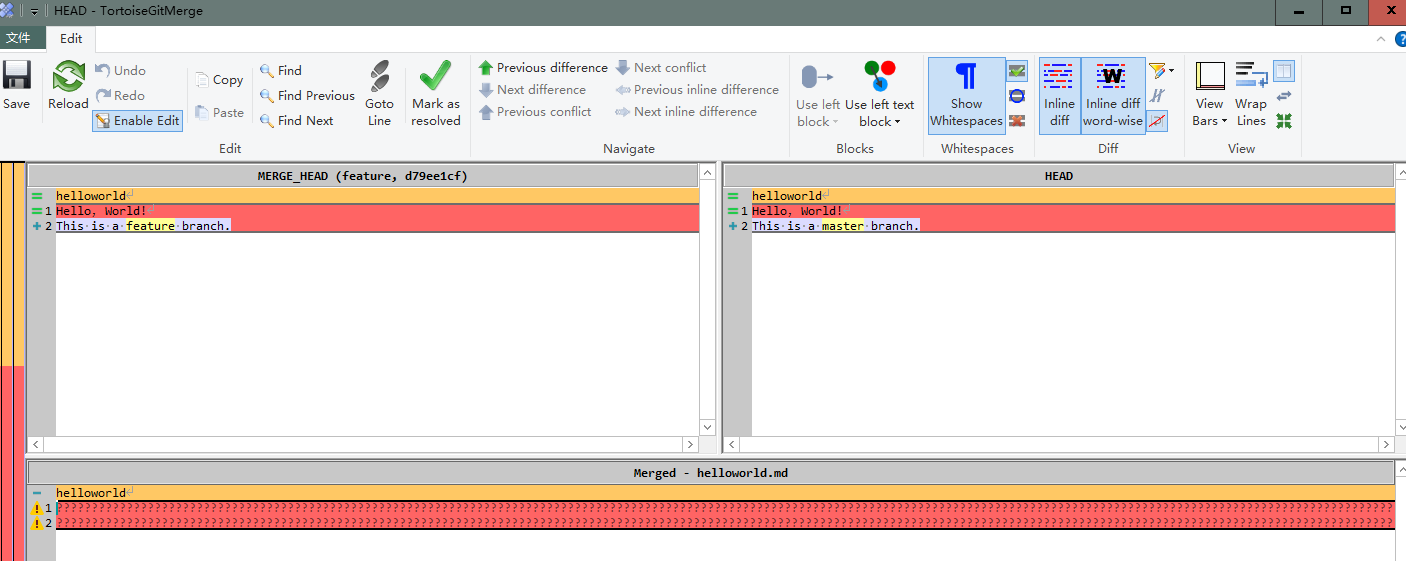Open the 文件 menu tab
Viewport: 1406px width, 561px height.
pyautogui.click(x=18, y=38)
